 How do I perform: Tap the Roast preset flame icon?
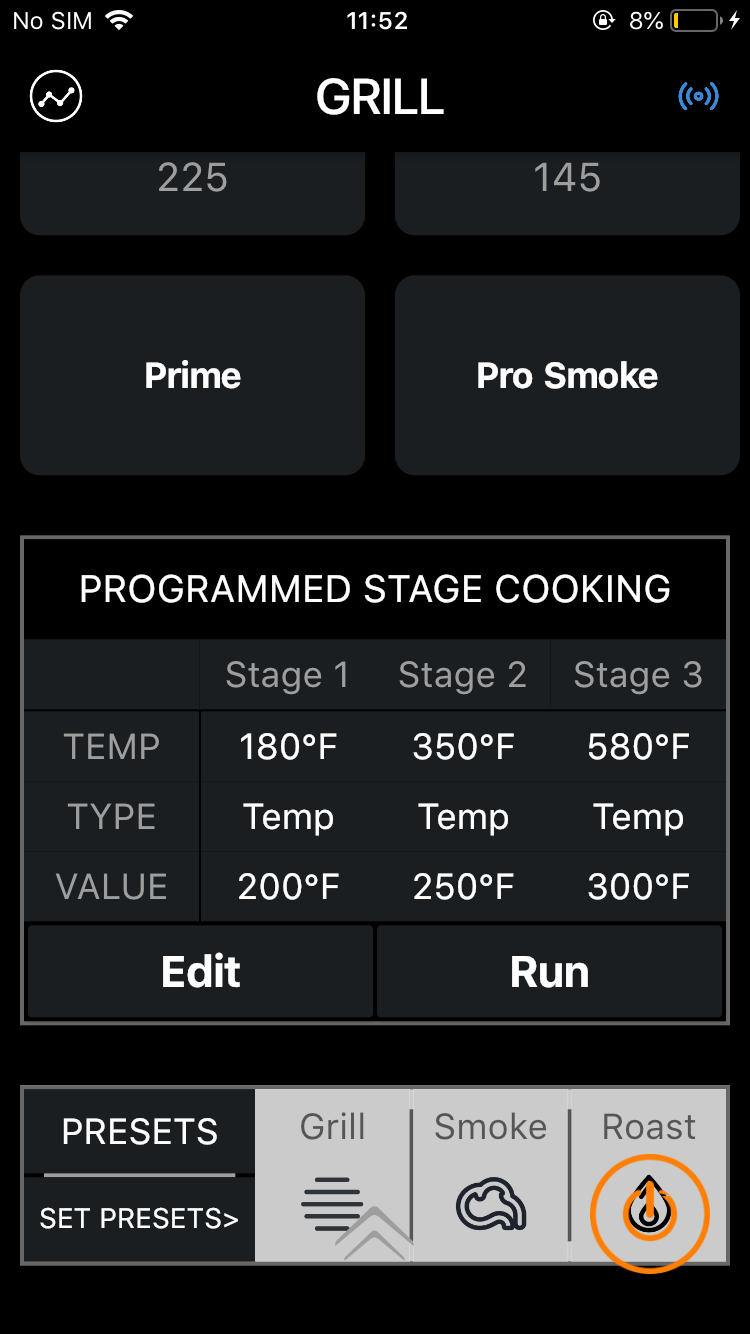pyautogui.click(x=649, y=1212)
